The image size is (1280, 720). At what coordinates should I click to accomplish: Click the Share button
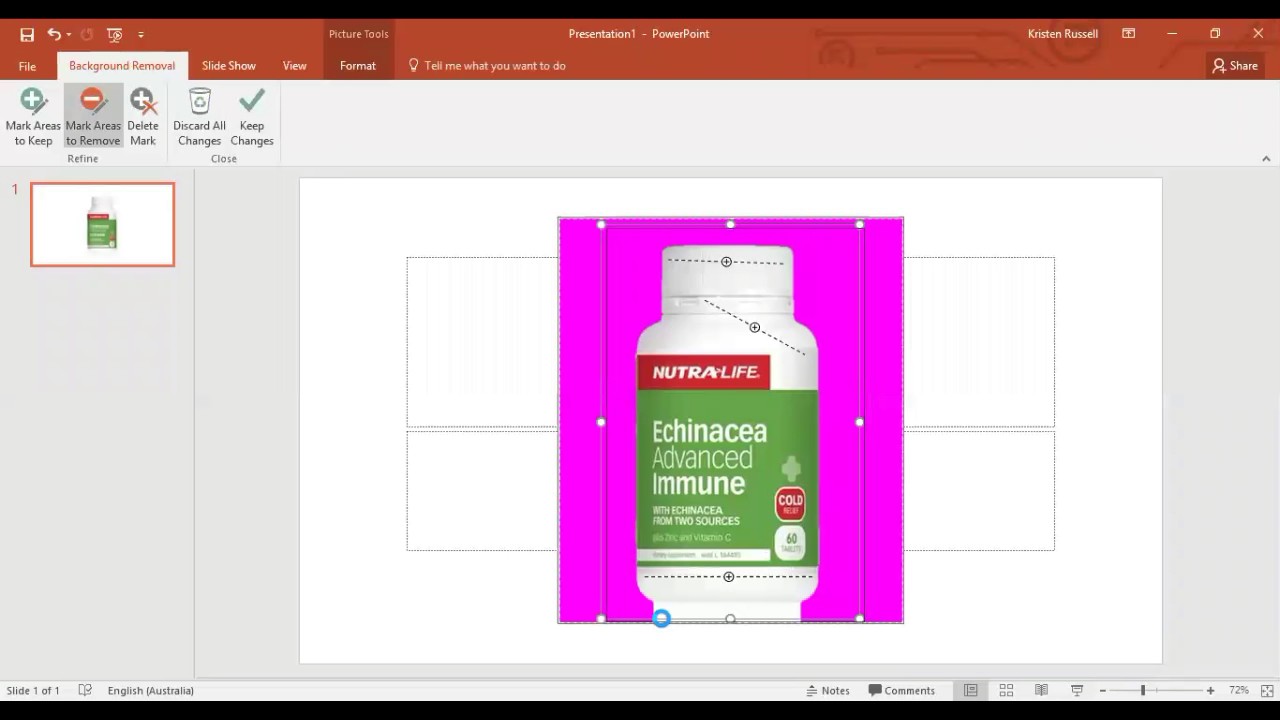click(x=1235, y=66)
